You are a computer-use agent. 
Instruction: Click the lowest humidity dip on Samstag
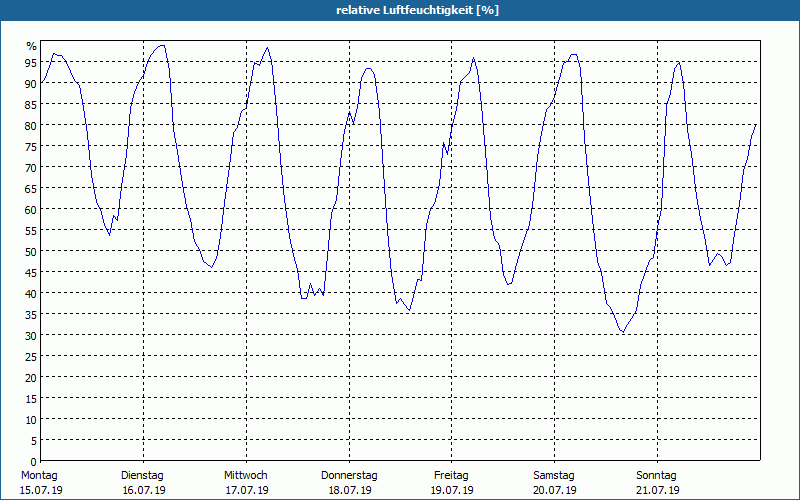point(622,332)
